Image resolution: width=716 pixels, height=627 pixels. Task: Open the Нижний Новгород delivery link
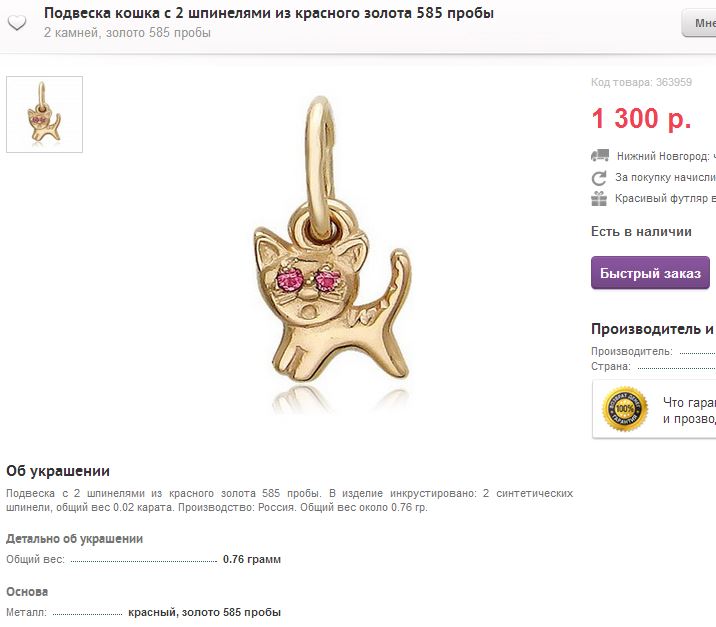[x=666, y=156]
